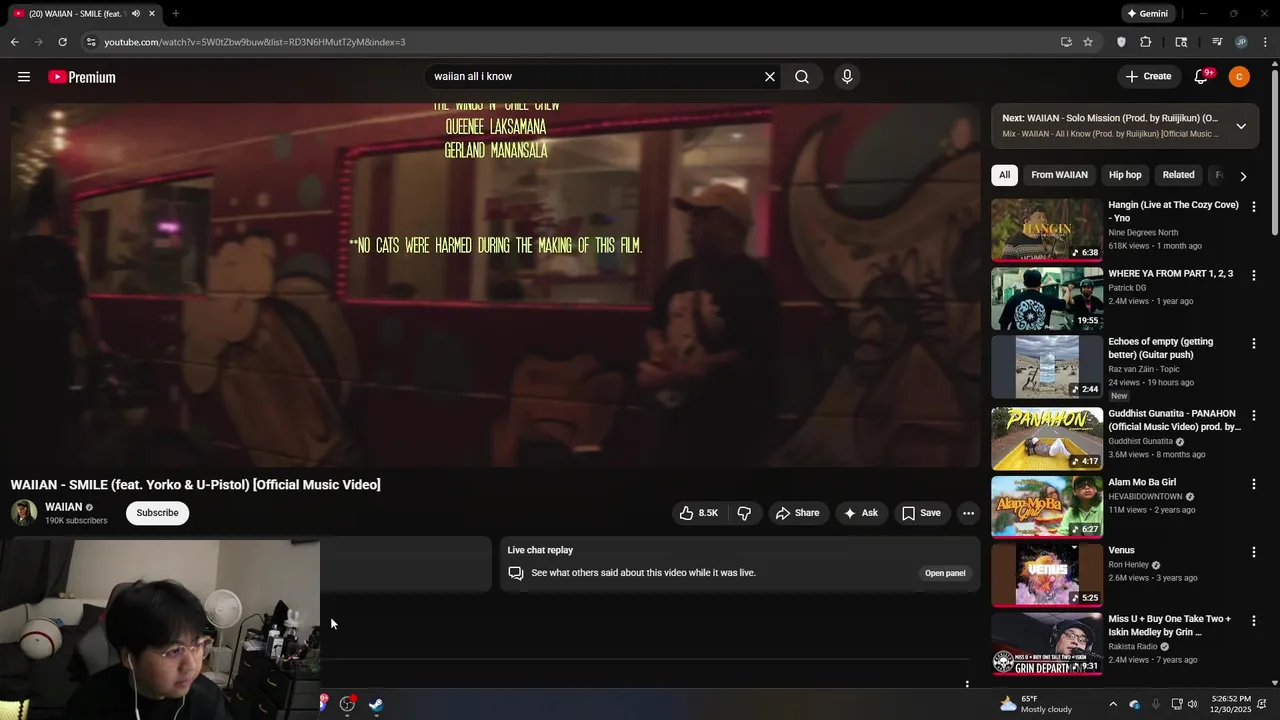Open the live chat replay panel
Screen dimensions: 1280x720
tap(944, 573)
